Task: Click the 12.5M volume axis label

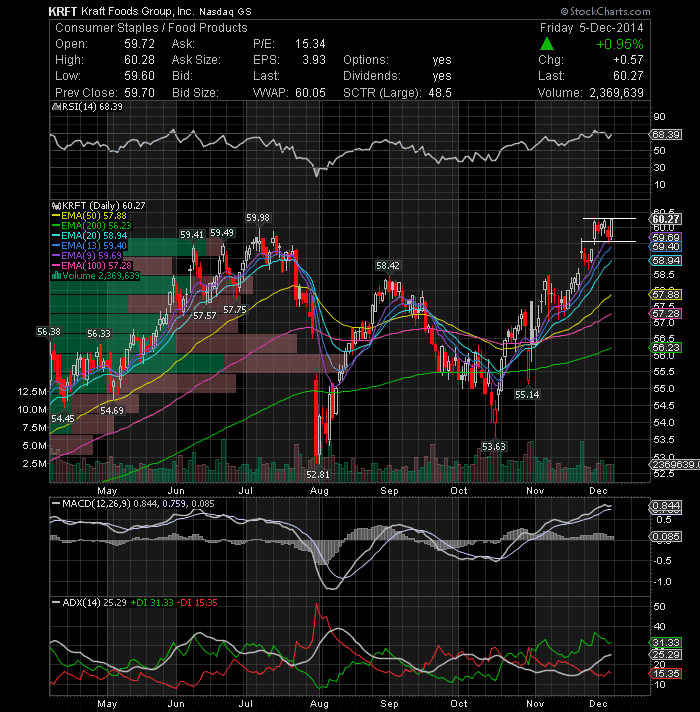Action: coord(32,391)
